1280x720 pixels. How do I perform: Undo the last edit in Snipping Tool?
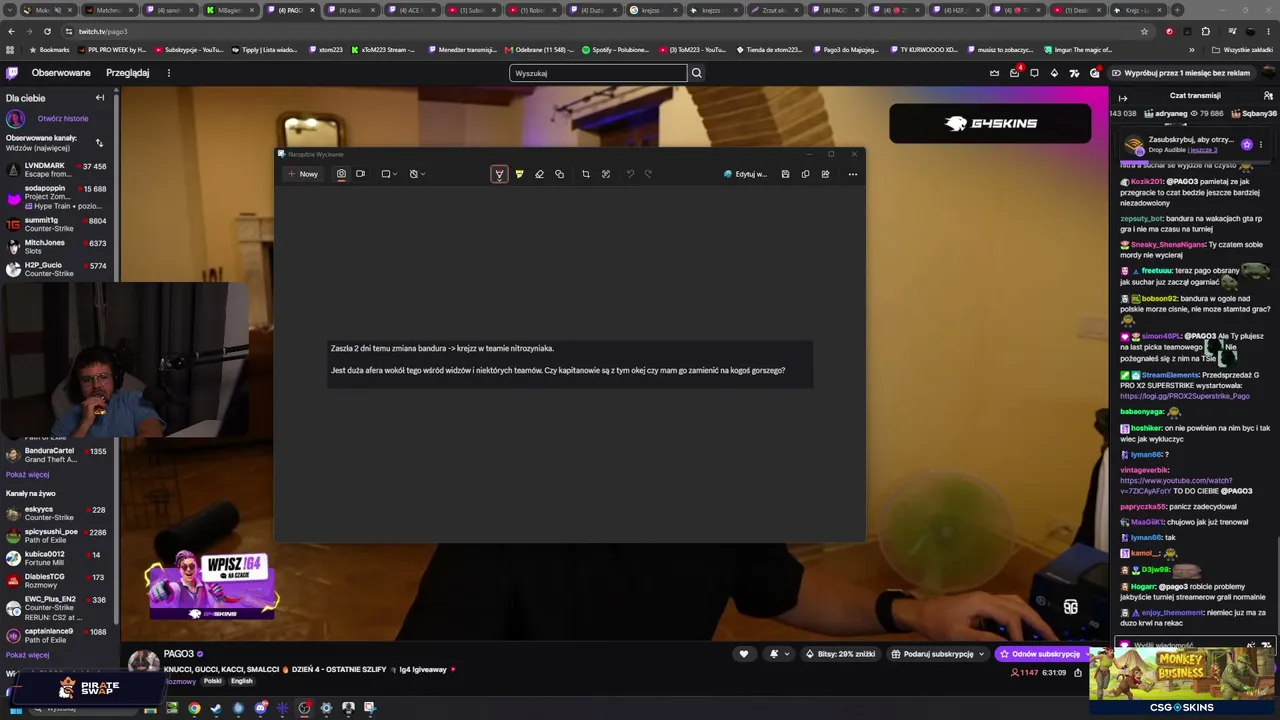[630, 174]
